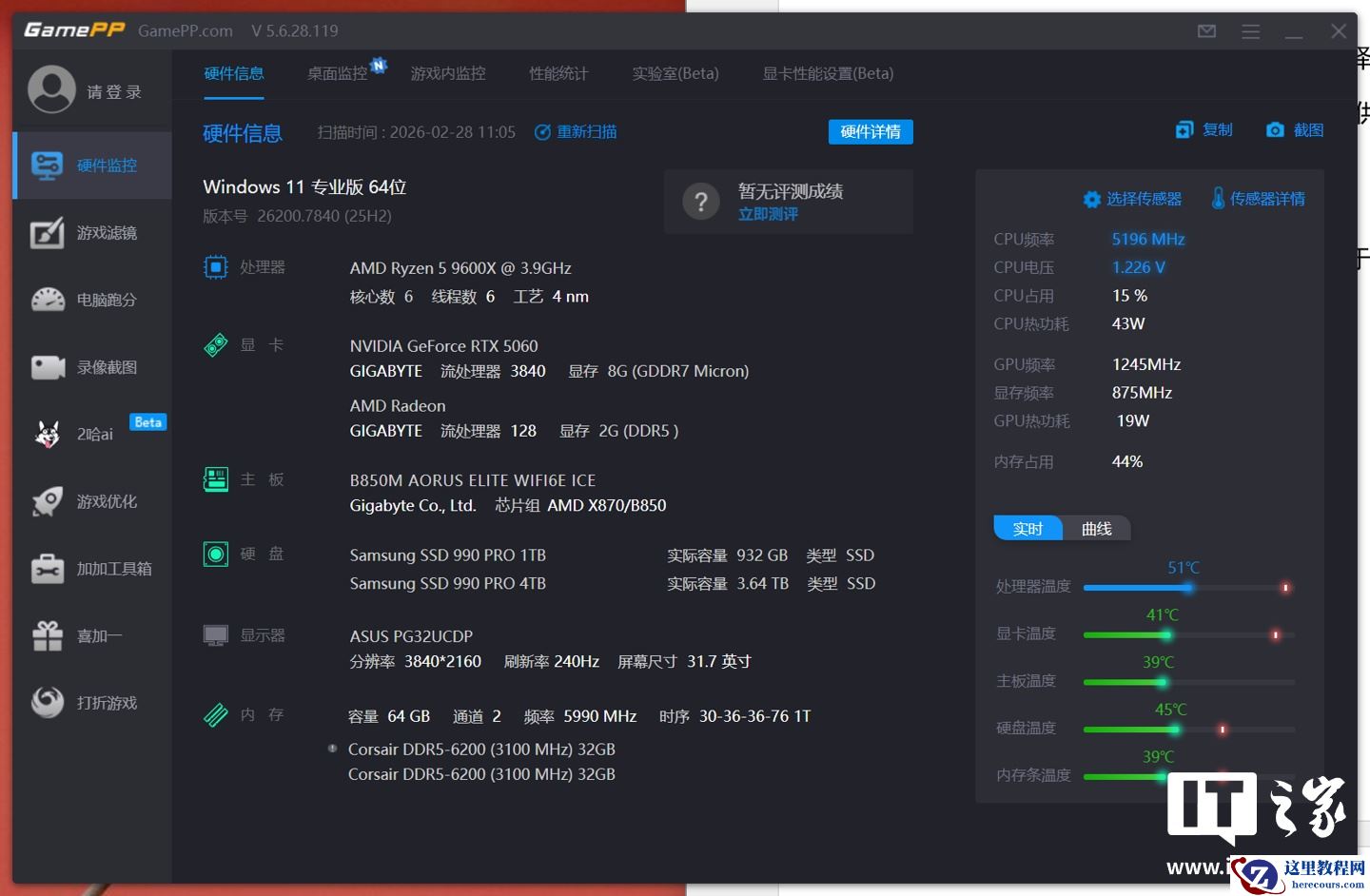1370x896 pixels.
Task: Click the 暂无评测成绩 text
Action: pyautogui.click(x=791, y=191)
